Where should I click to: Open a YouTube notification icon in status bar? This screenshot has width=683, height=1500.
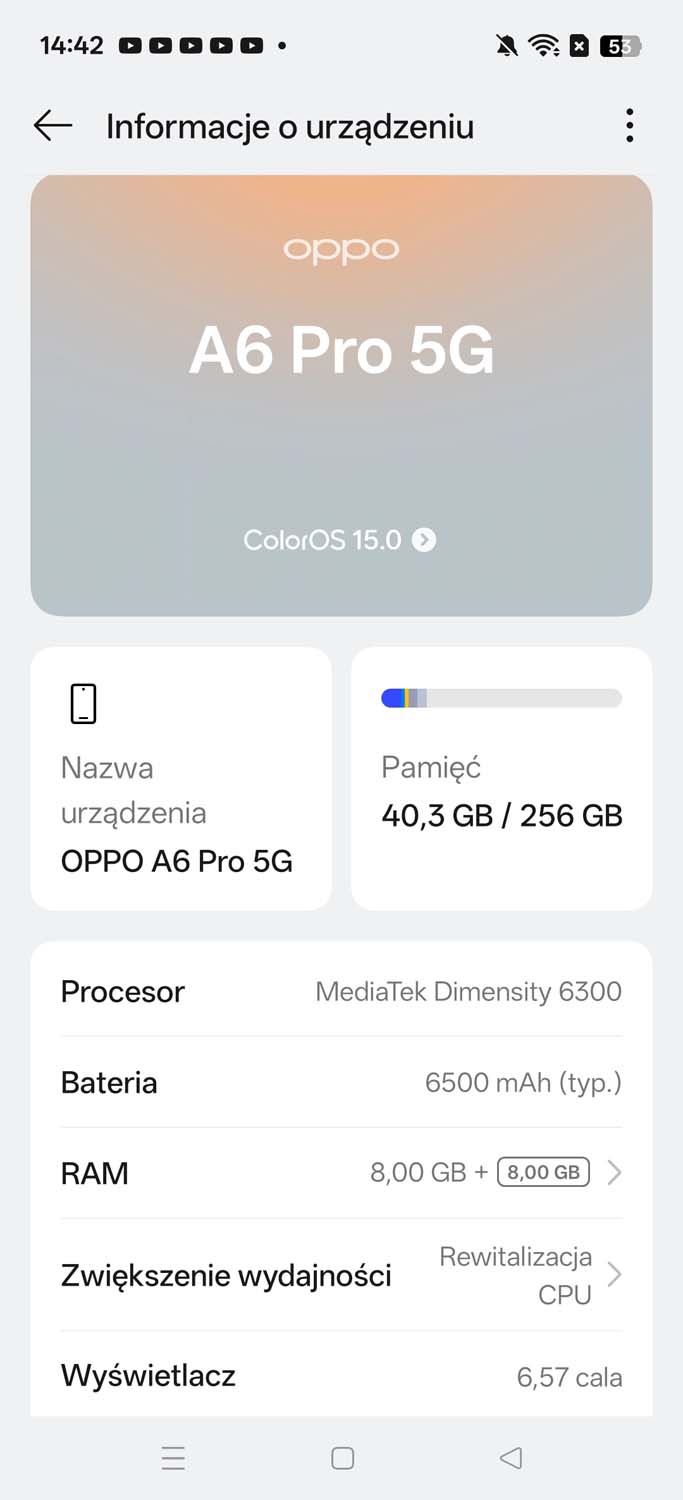pyautogui.click(x=130, y=45)
